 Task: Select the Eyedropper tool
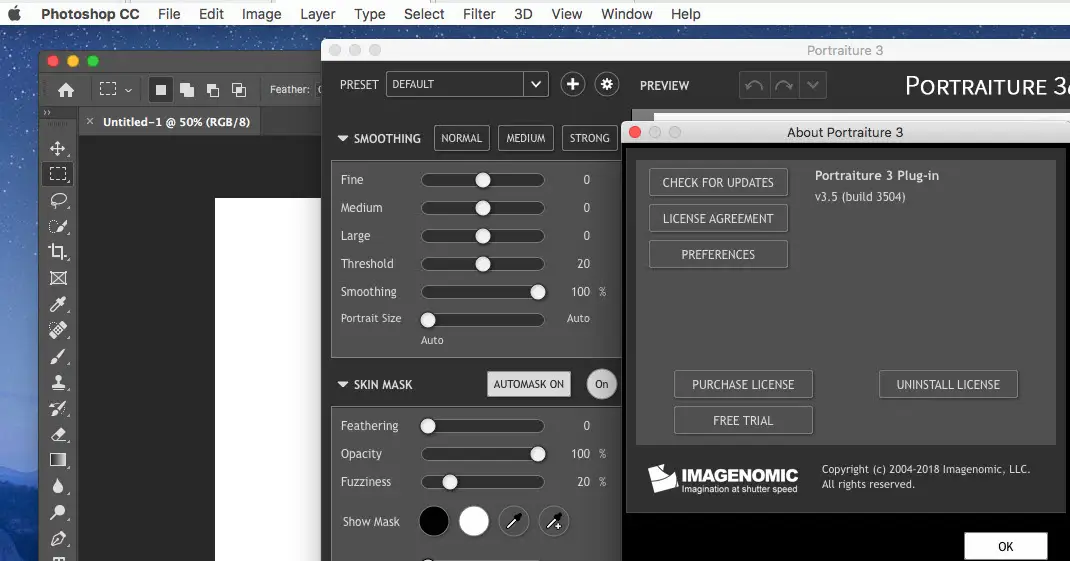58,304
